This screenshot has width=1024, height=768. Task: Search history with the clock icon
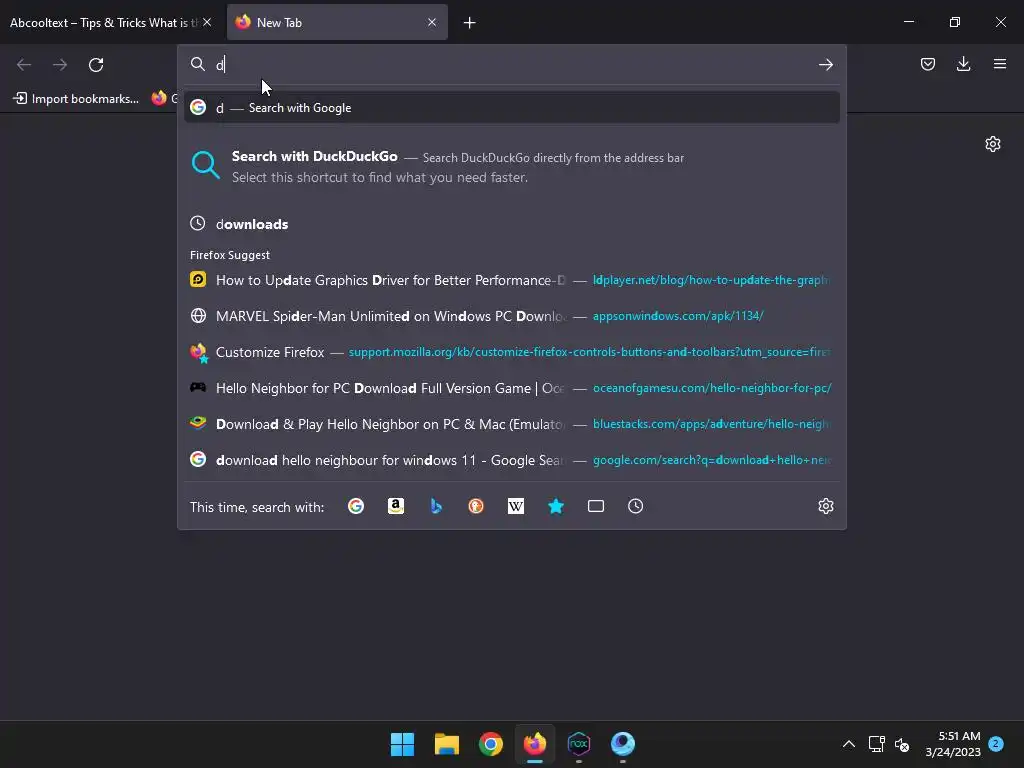[635, 506]
